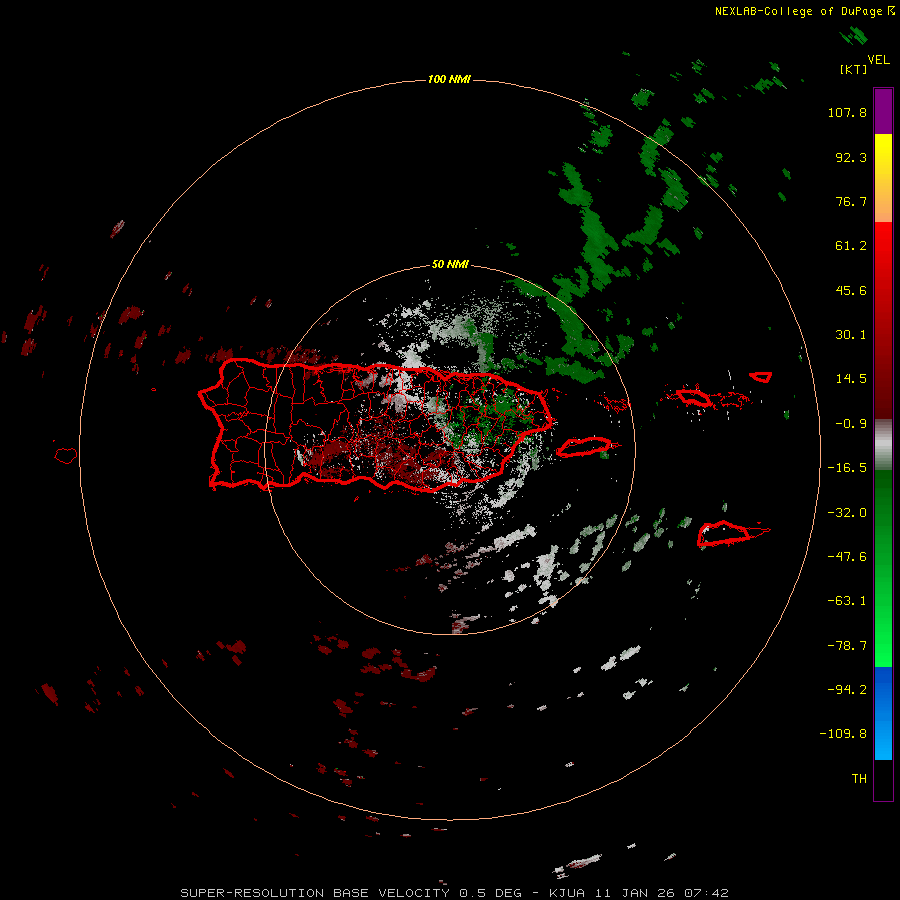
Task: Click the 45.6 scale value
Action: (851, 290)
